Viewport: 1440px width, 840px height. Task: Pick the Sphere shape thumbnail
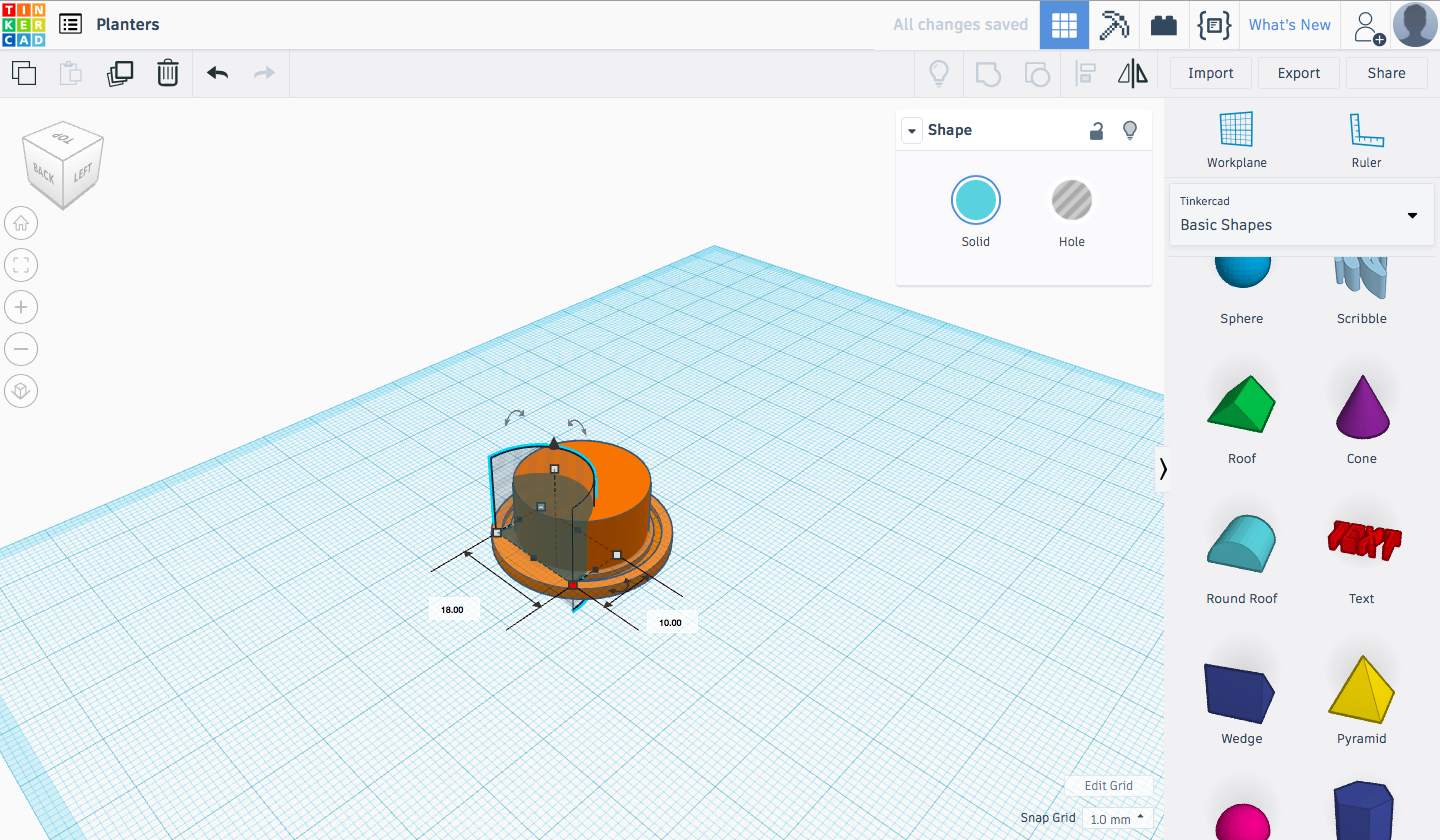pos(1242,275)
